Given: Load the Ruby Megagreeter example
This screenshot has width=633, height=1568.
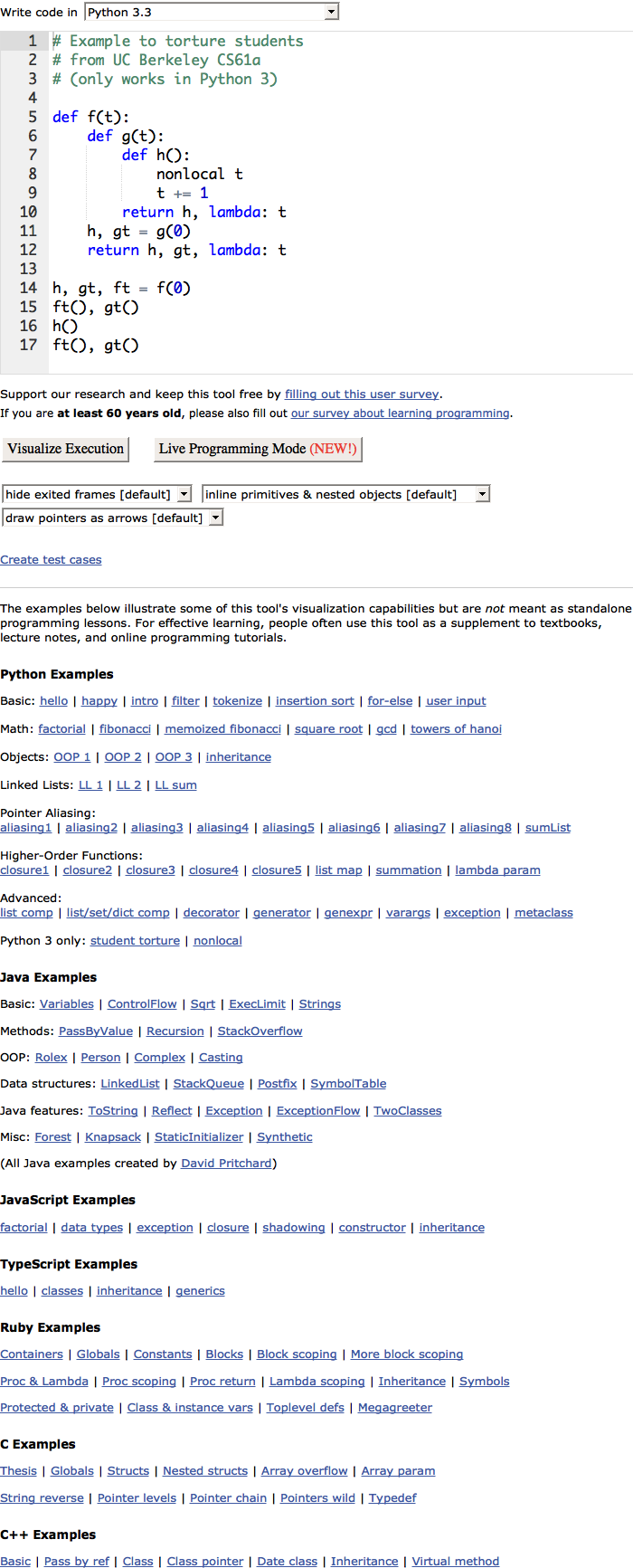Looking at the screenshot, I should [395, 1408].
